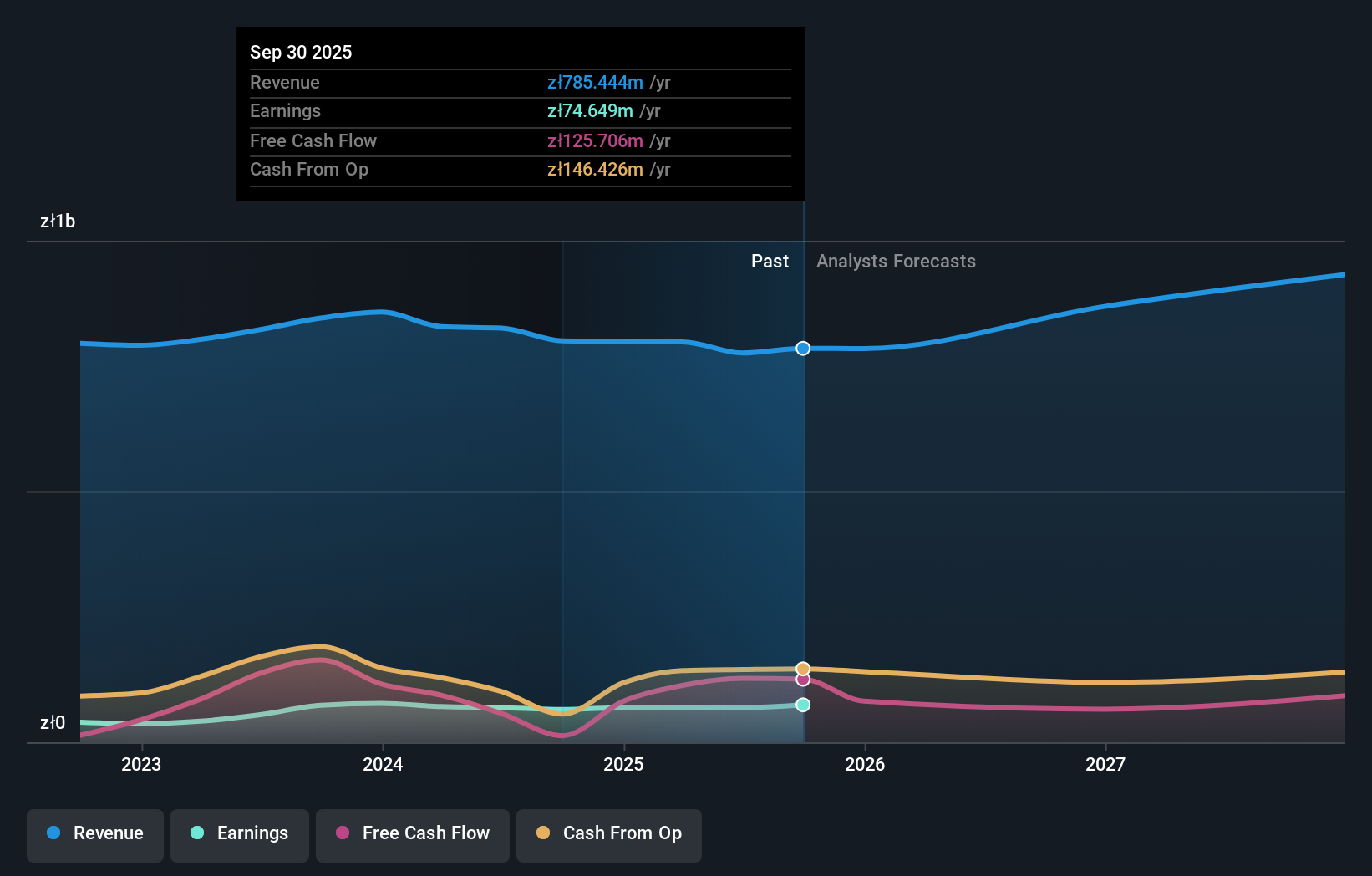Viewport: 1372px width, 876px height.
Task: Switch to the Analysts Forecasts section
Action: pos(895,261)
